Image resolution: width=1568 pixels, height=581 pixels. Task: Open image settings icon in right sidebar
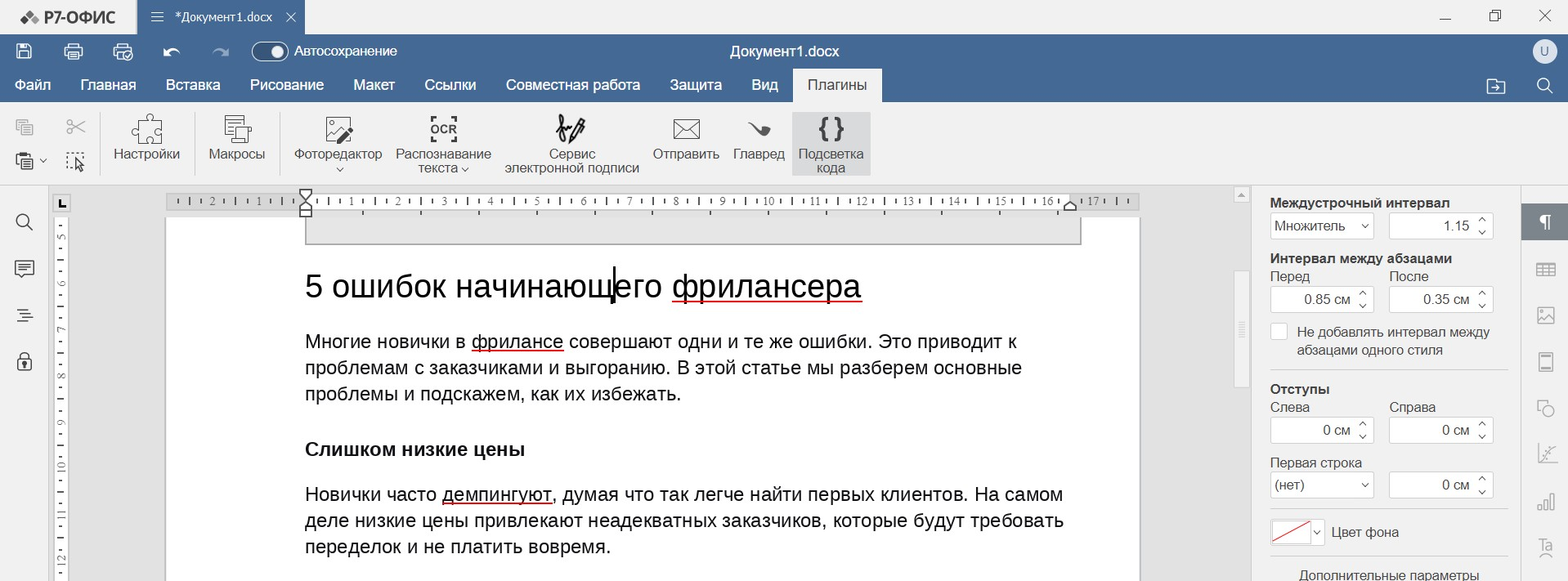tap(1545, 315)
